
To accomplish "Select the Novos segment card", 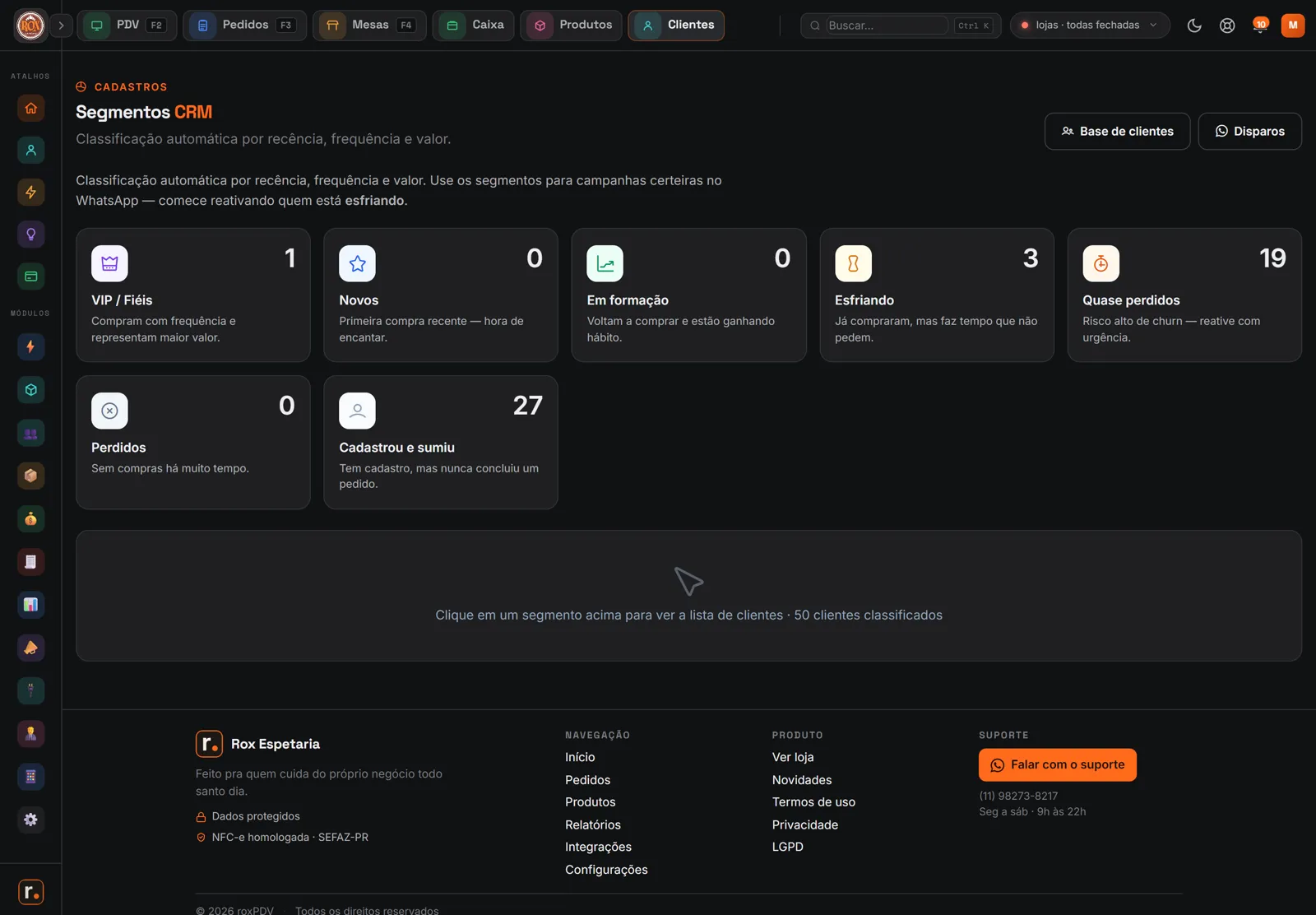I will pos(441,295).
